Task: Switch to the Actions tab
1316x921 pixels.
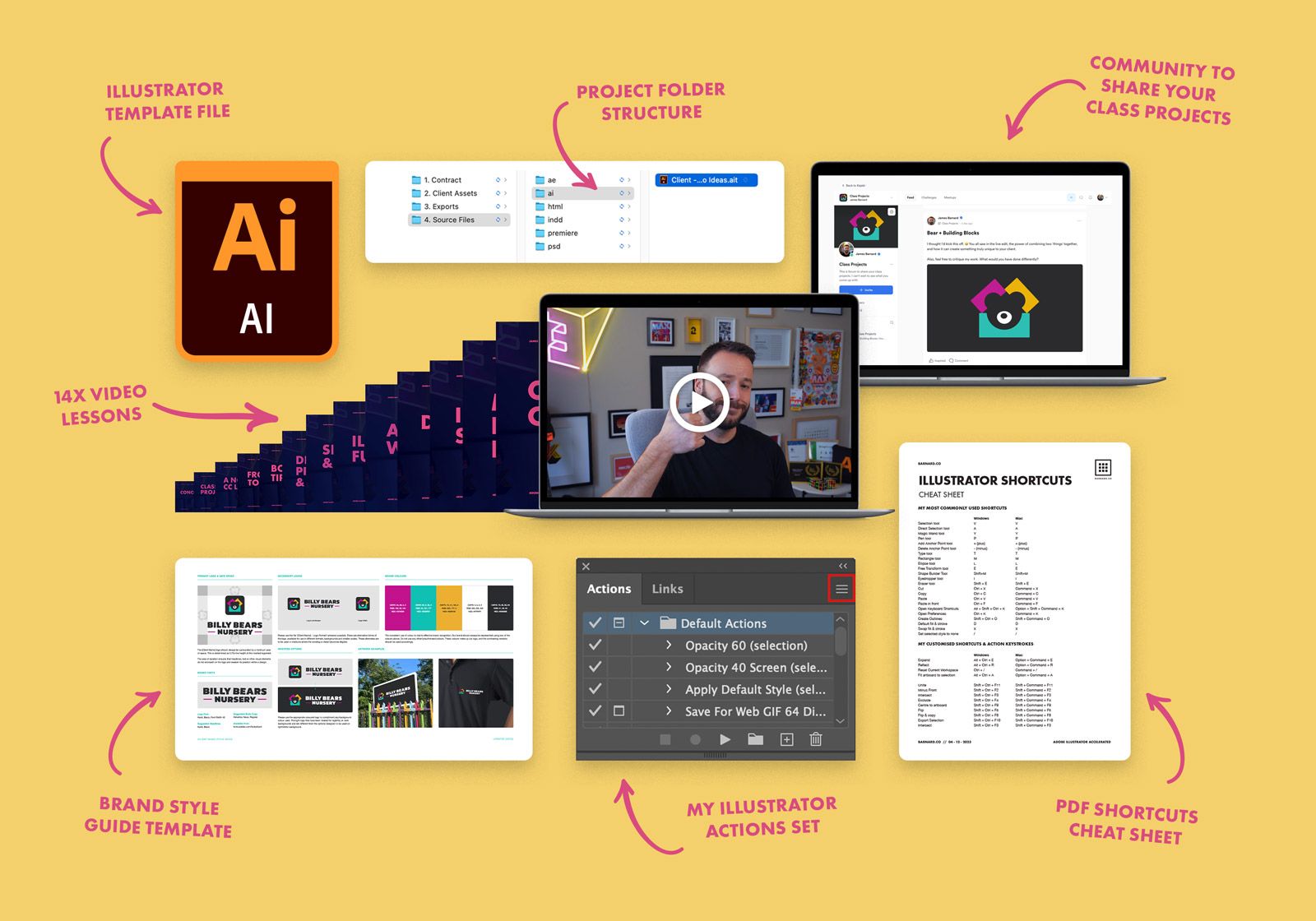Action: [x=609, y=589]
